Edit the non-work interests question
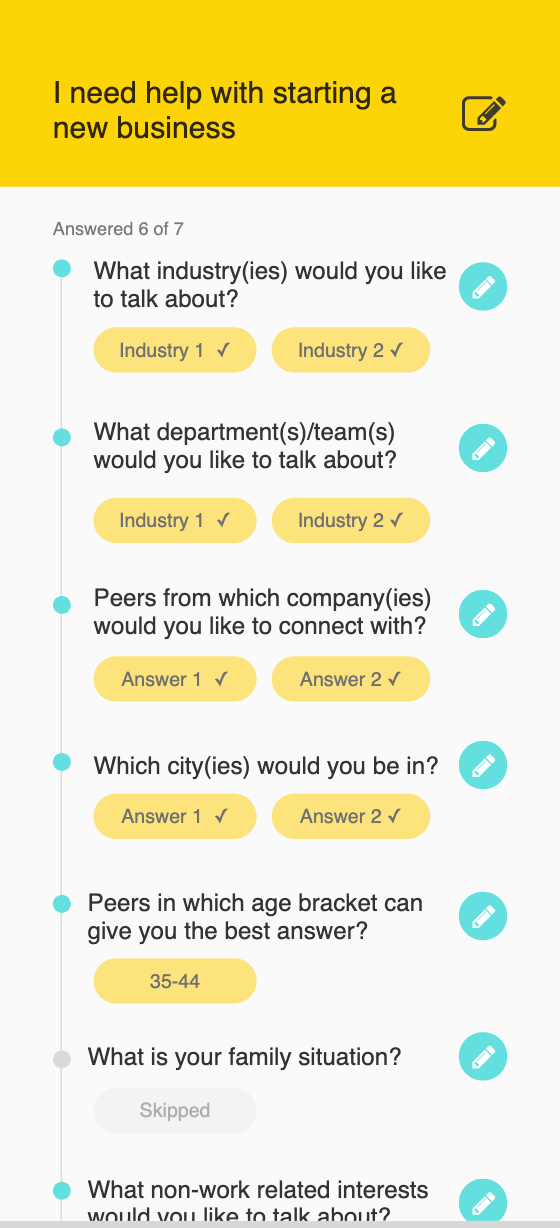Viewport: 560px width, 1228px height. tap(483, 1202)
